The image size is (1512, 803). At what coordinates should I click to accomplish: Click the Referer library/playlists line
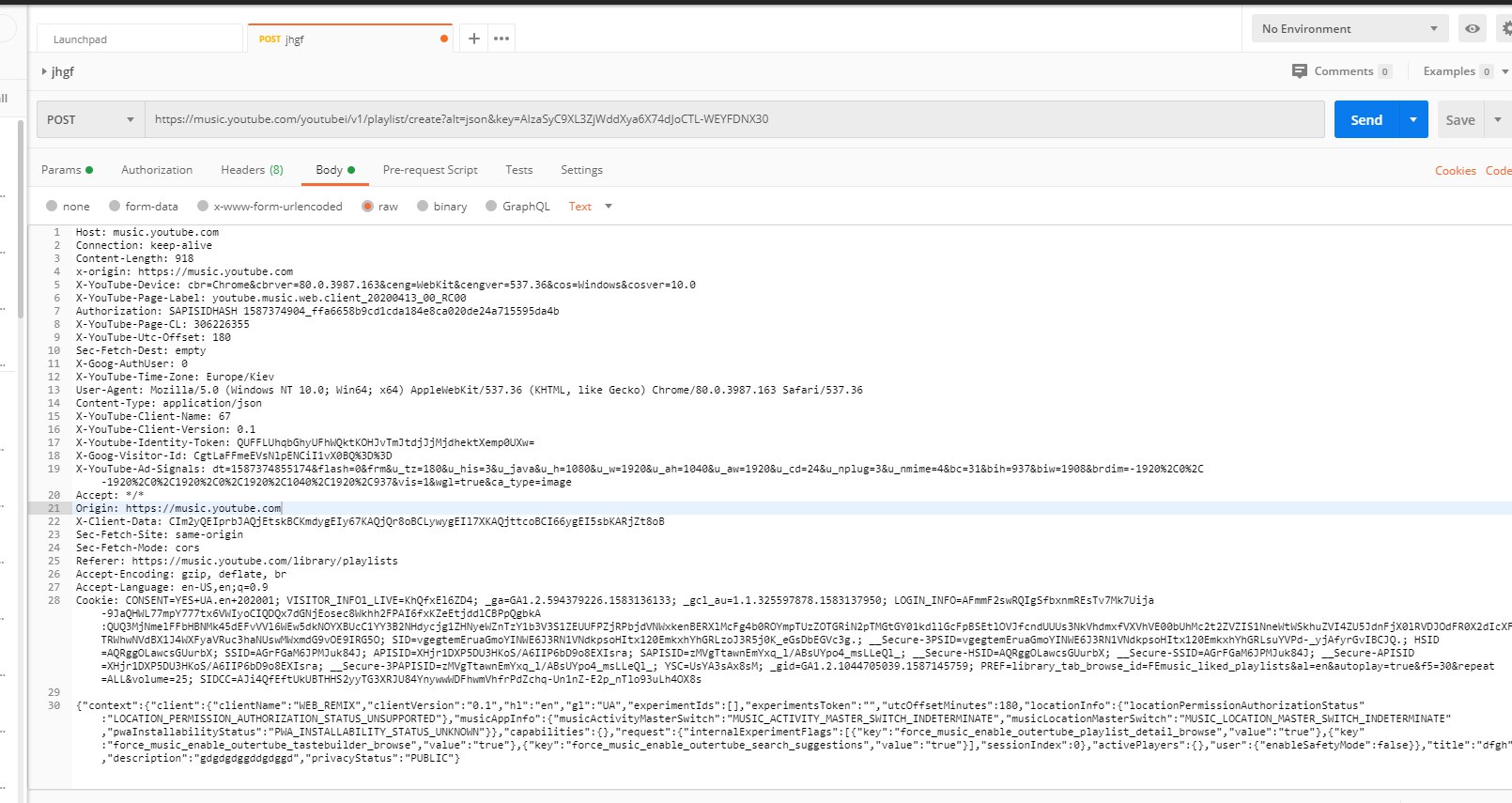click(237, 561)
